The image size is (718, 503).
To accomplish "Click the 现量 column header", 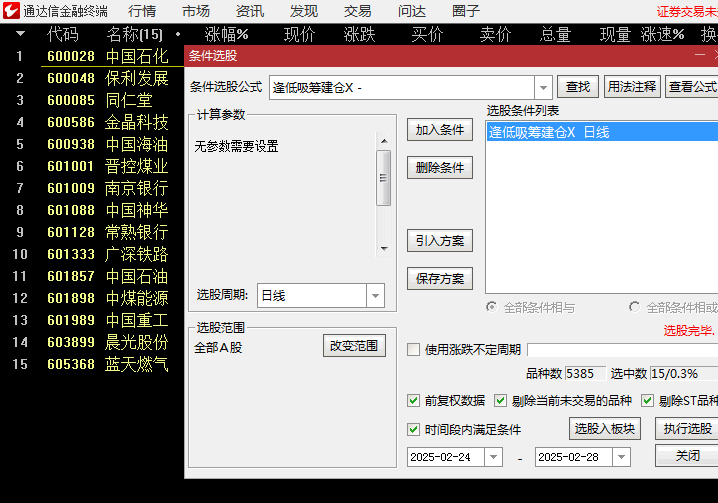I will tap(615, 34).
